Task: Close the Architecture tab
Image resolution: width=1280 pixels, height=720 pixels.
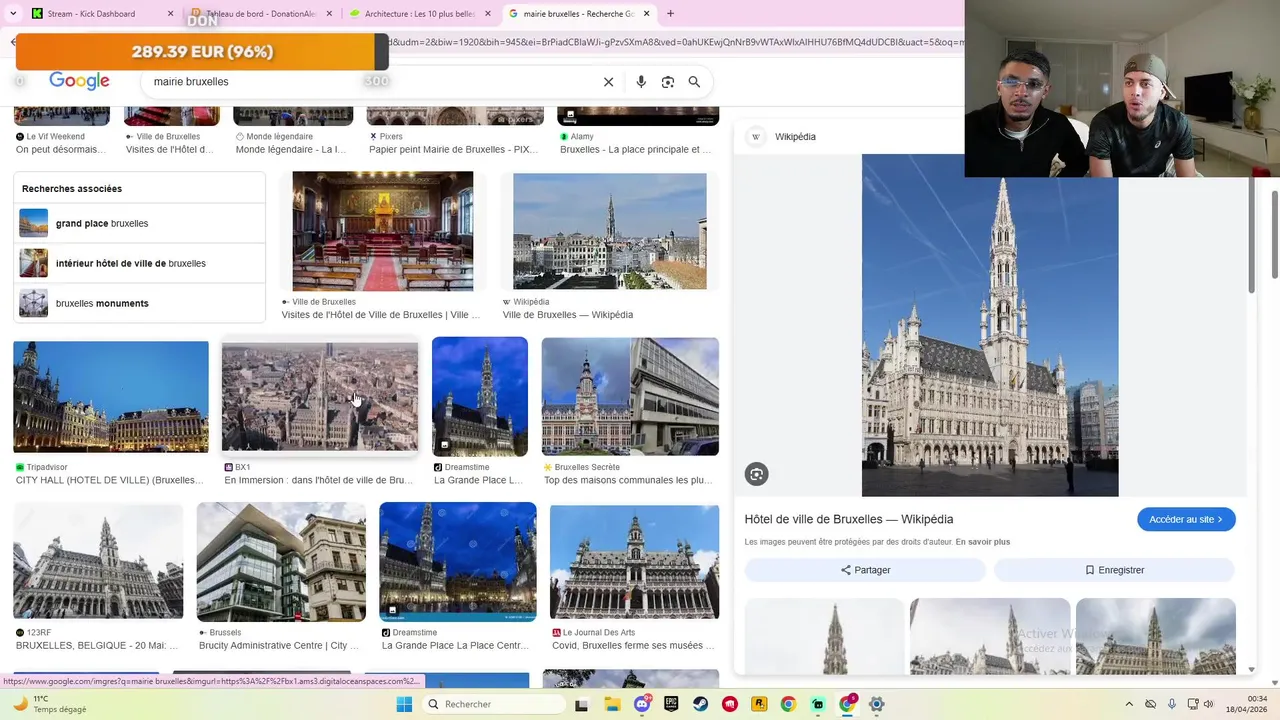Action: pos(488,14)
